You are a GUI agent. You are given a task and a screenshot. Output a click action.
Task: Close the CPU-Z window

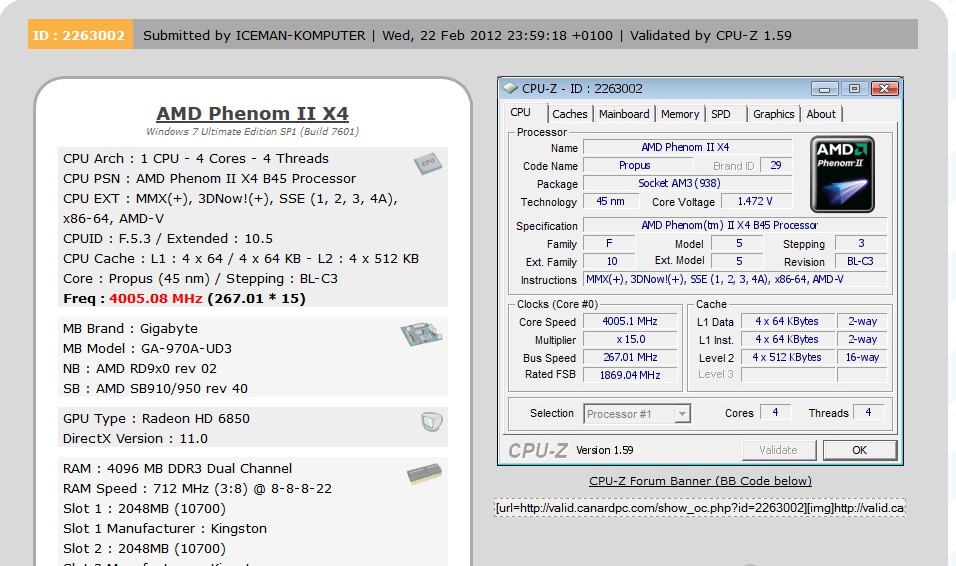tap(885, 89)
